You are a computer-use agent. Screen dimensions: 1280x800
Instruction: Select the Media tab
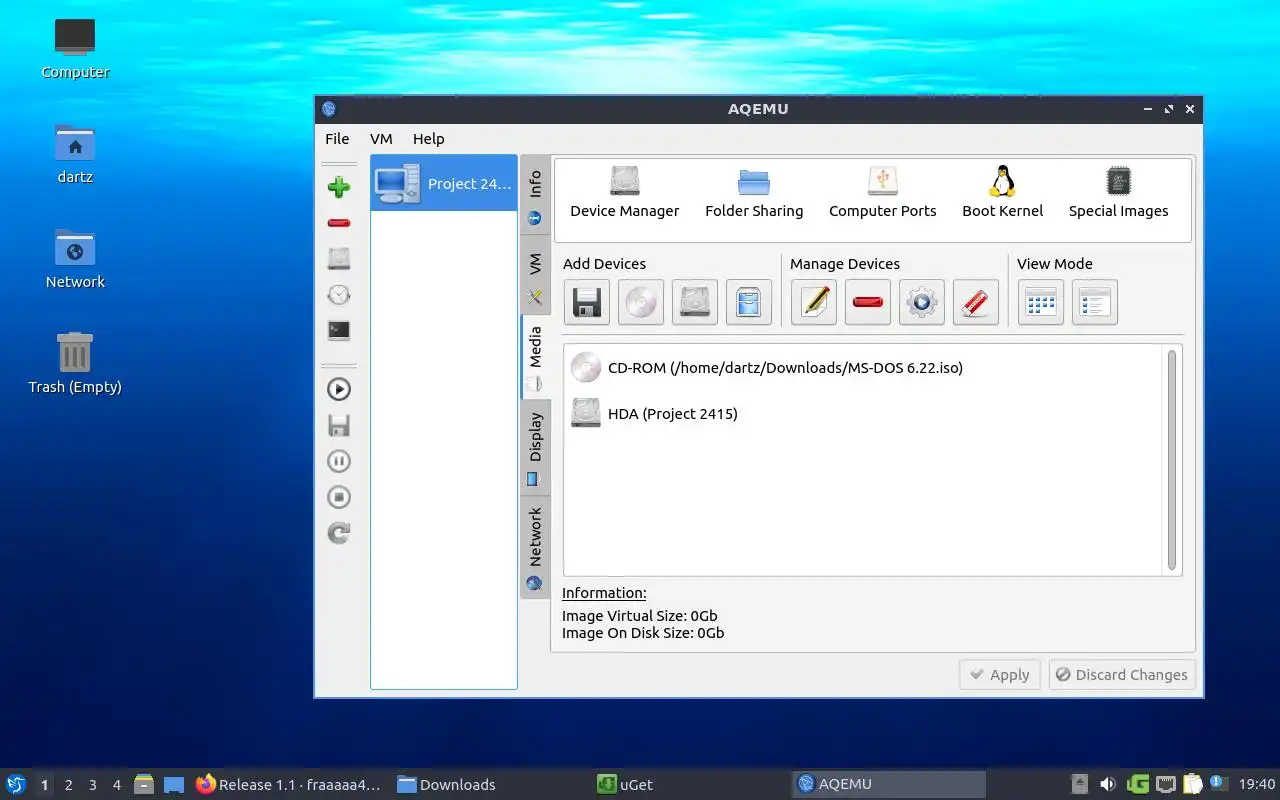tap(535, 357)
